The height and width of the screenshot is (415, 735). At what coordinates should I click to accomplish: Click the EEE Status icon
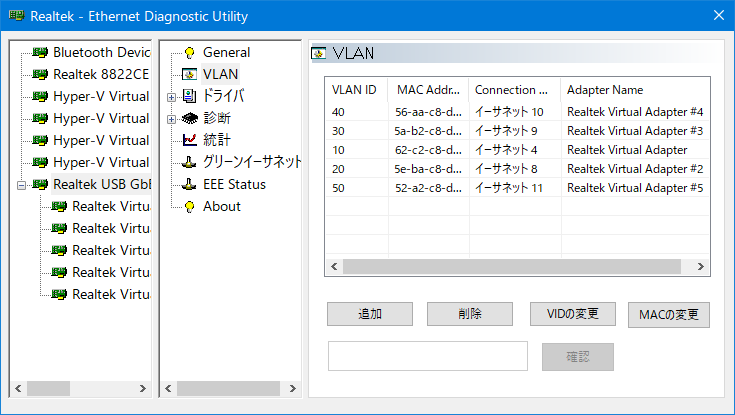189,184
